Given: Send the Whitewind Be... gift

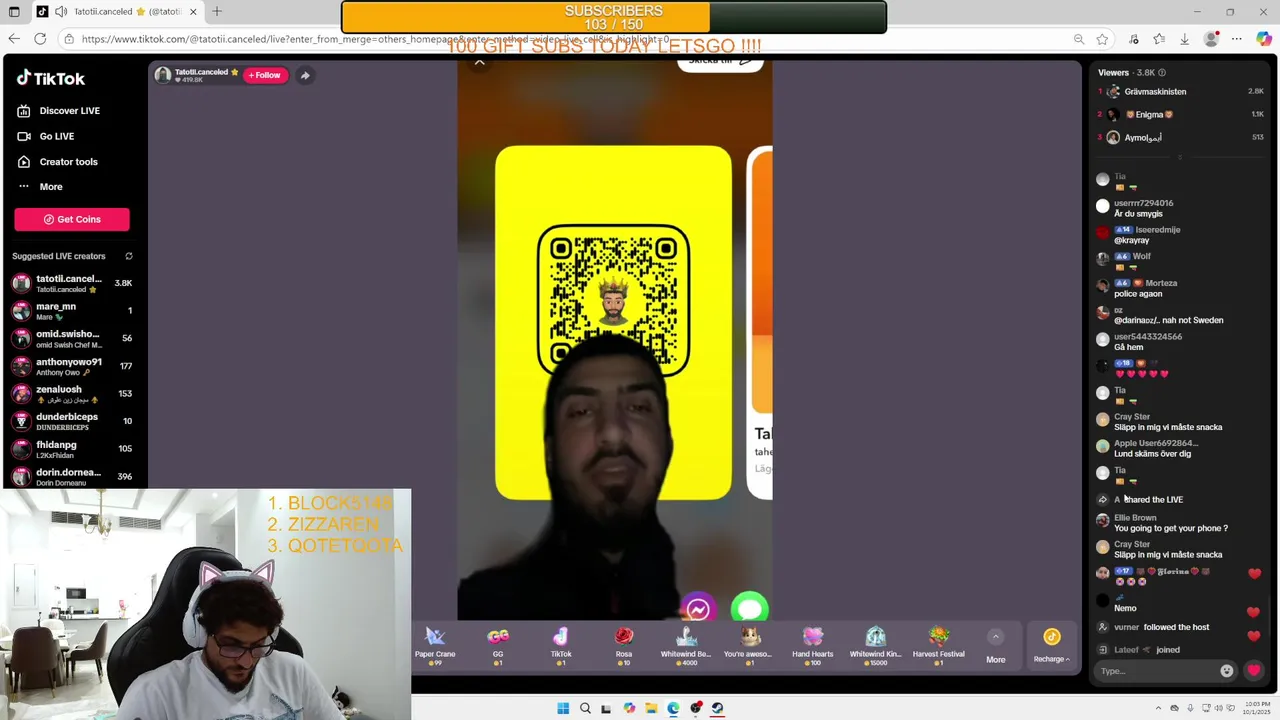Looking at the screenshot, I should 686,645.
